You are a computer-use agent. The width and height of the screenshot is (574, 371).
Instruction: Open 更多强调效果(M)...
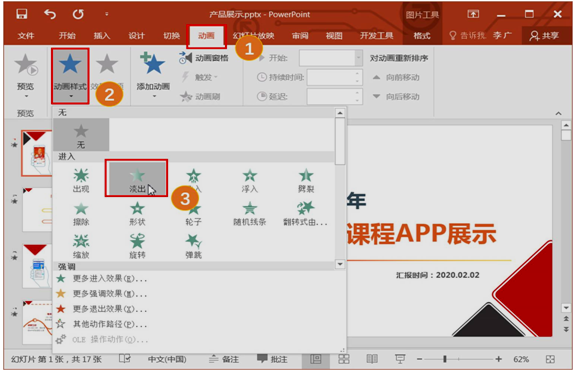tap(101, 294)
